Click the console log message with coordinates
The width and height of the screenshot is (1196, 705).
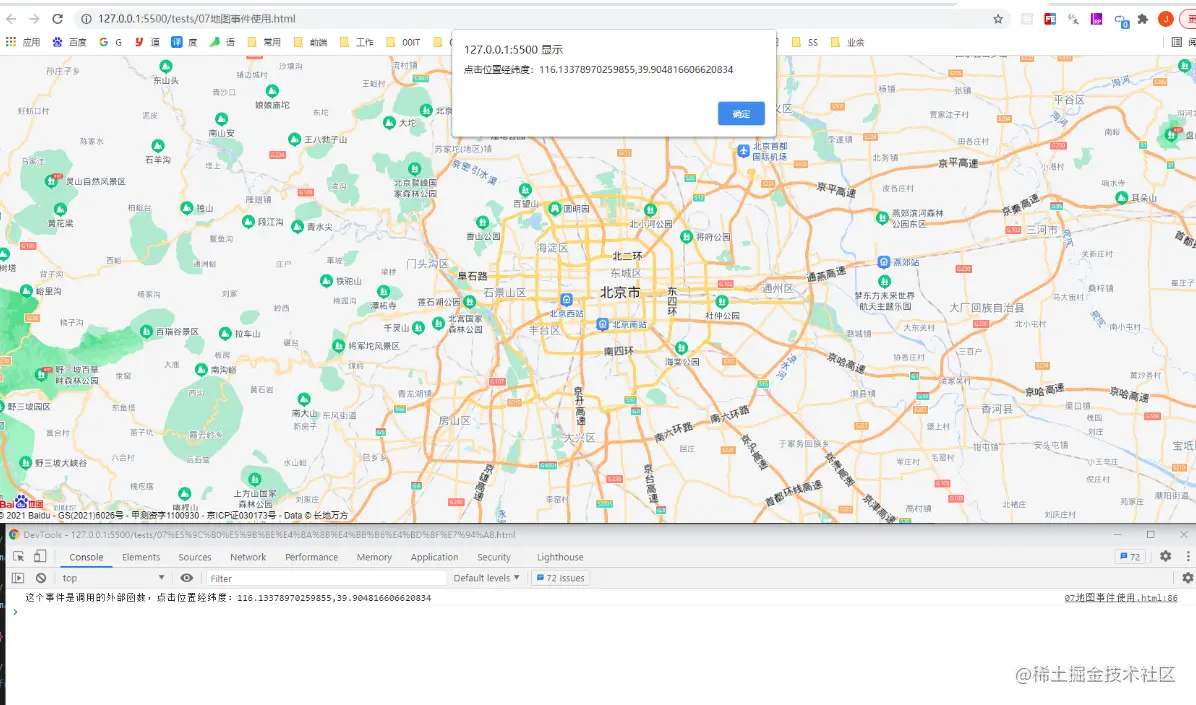(228, 597)
